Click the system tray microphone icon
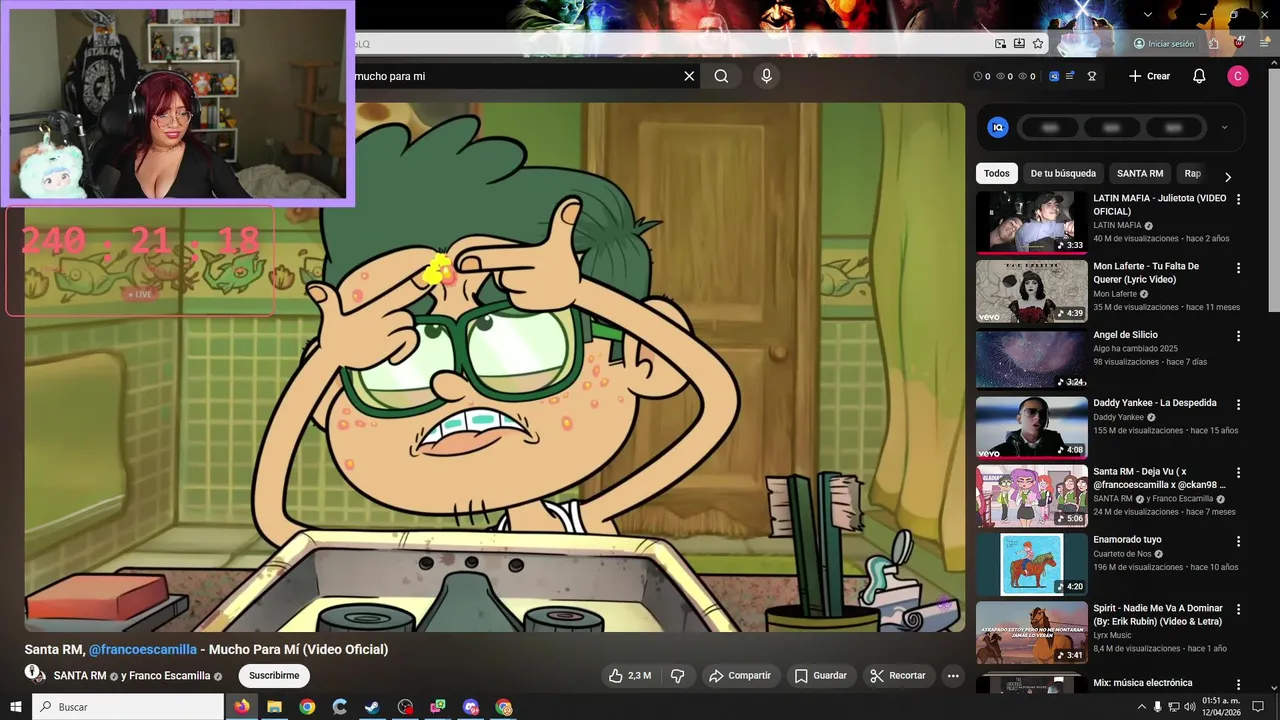Image resolution: width=1280 pixels, height=720 pixels. (1158, 707)
